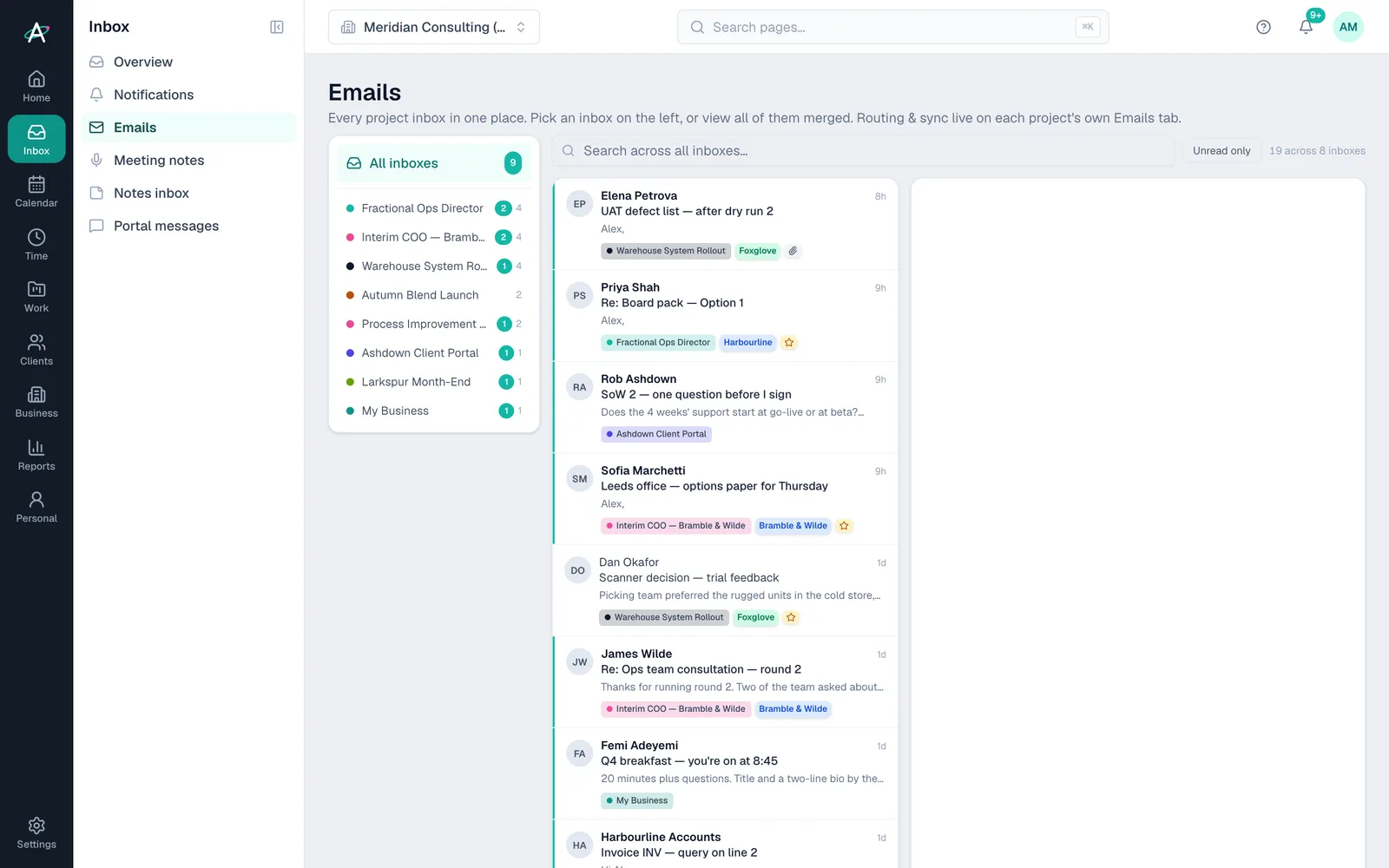
Task: Open the Clients section
Action: [36, 349]
